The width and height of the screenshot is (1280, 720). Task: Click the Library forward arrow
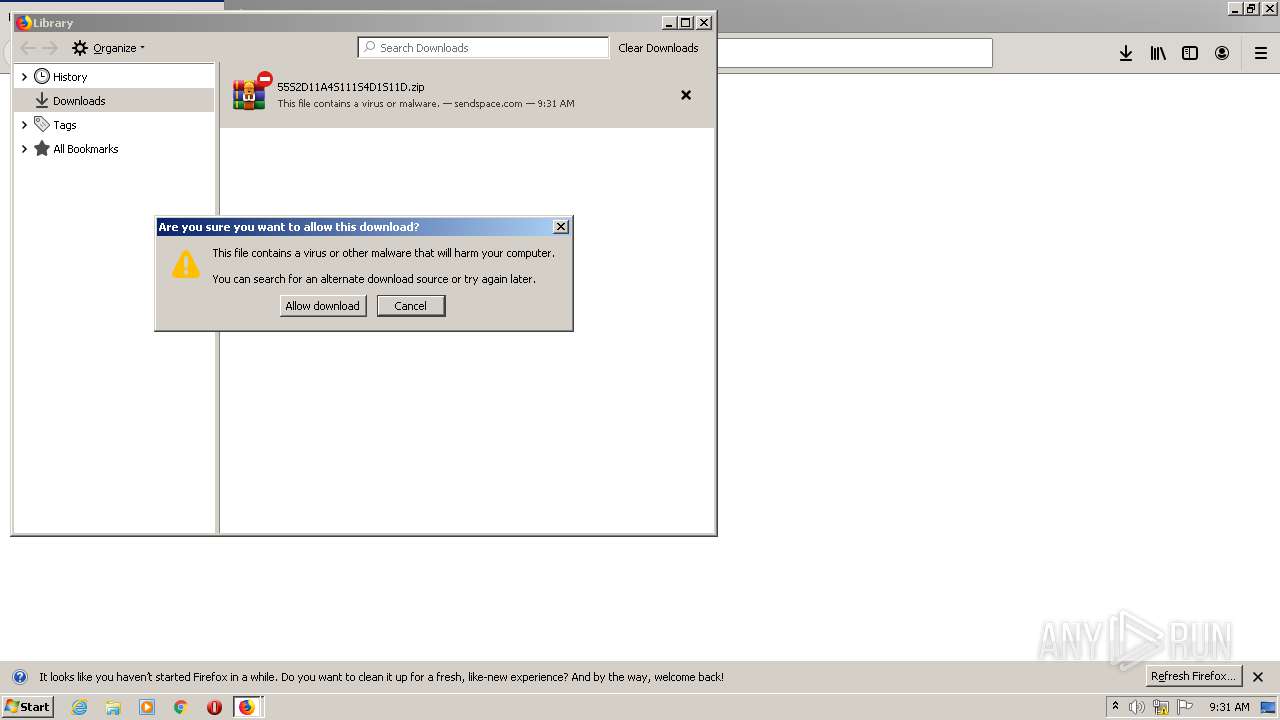[50, 48]
